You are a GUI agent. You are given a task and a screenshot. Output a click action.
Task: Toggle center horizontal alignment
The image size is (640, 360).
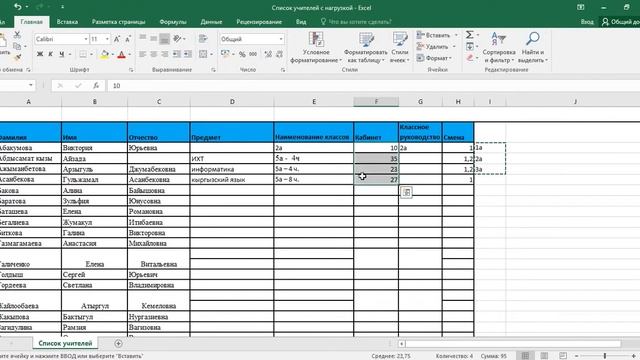tap(153, 54)
